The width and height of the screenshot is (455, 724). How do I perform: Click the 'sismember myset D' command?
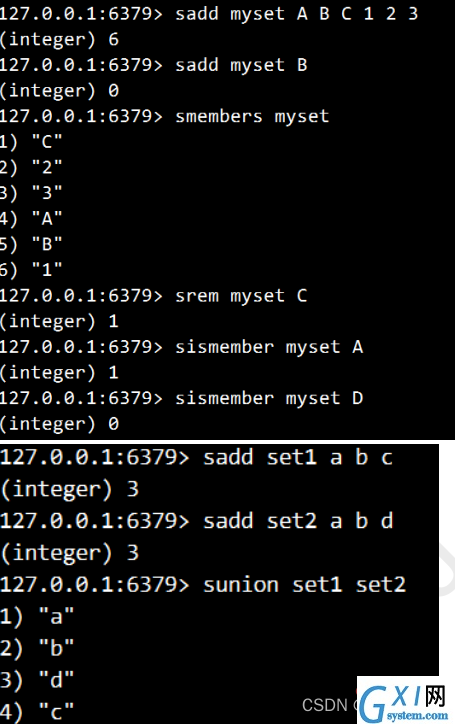[269, 398]
